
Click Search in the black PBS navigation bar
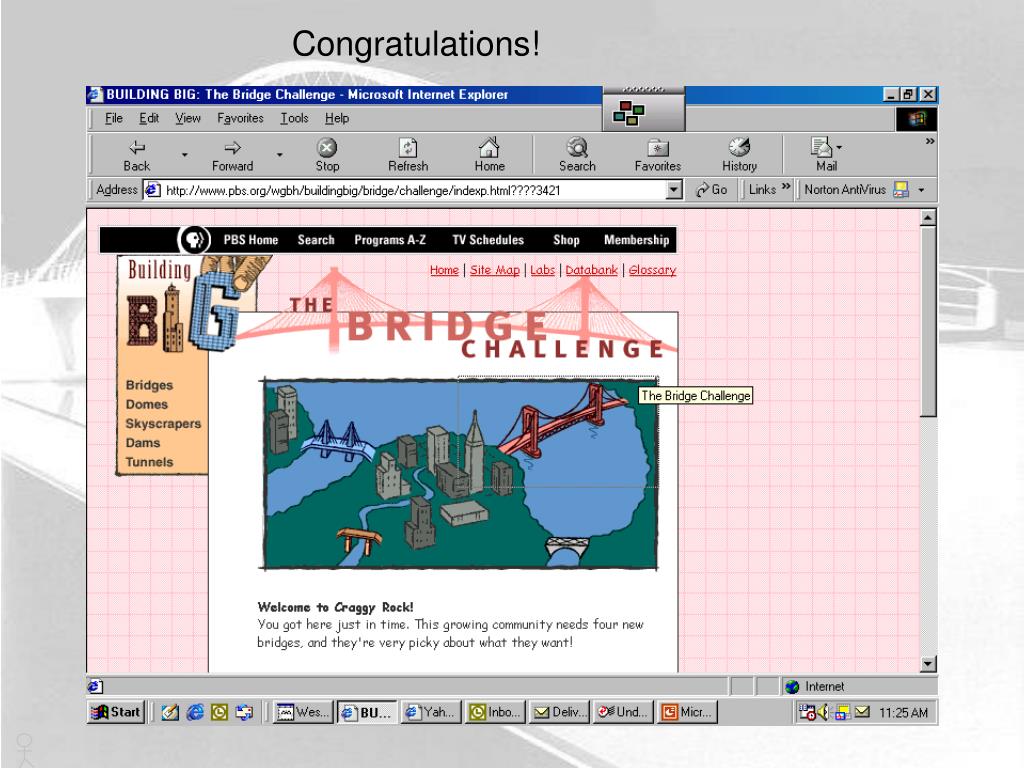click(316, 240)
